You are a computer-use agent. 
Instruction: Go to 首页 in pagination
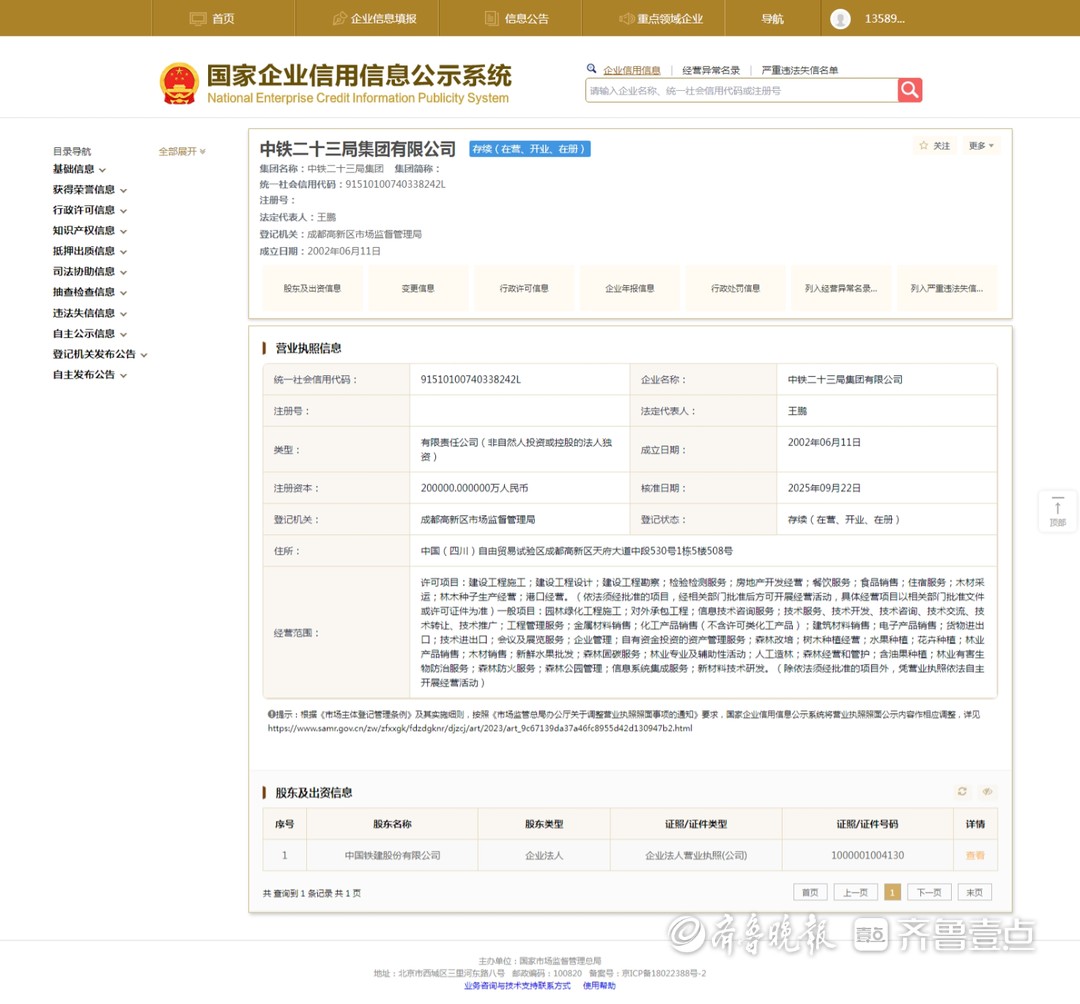[x=810, y=892]
